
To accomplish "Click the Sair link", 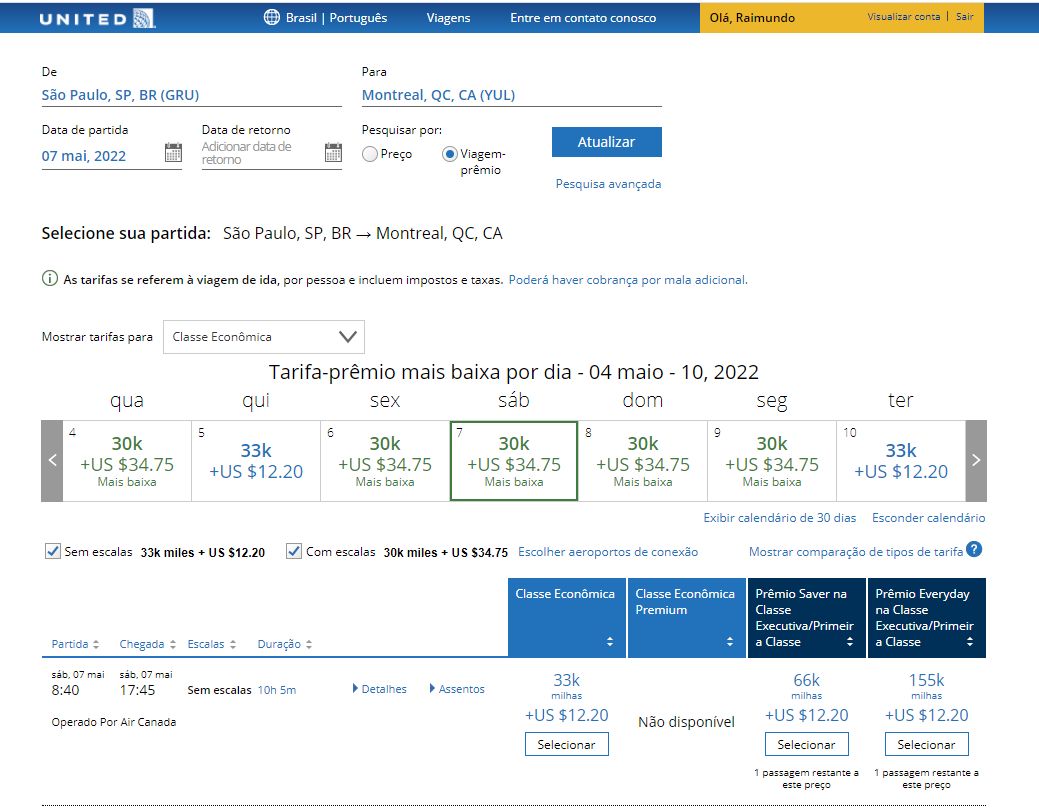I will pos(965,17).
